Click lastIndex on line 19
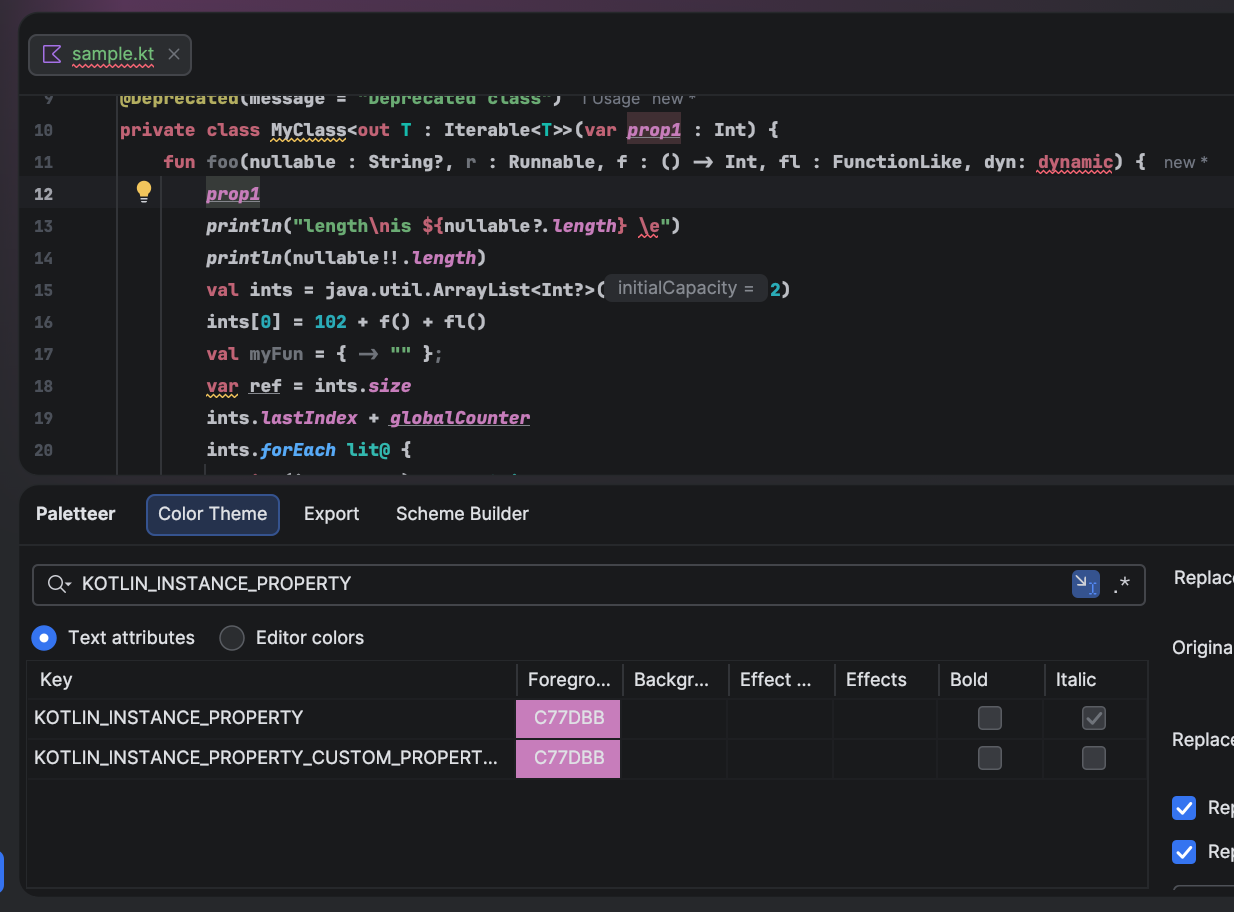 (309, 418)
